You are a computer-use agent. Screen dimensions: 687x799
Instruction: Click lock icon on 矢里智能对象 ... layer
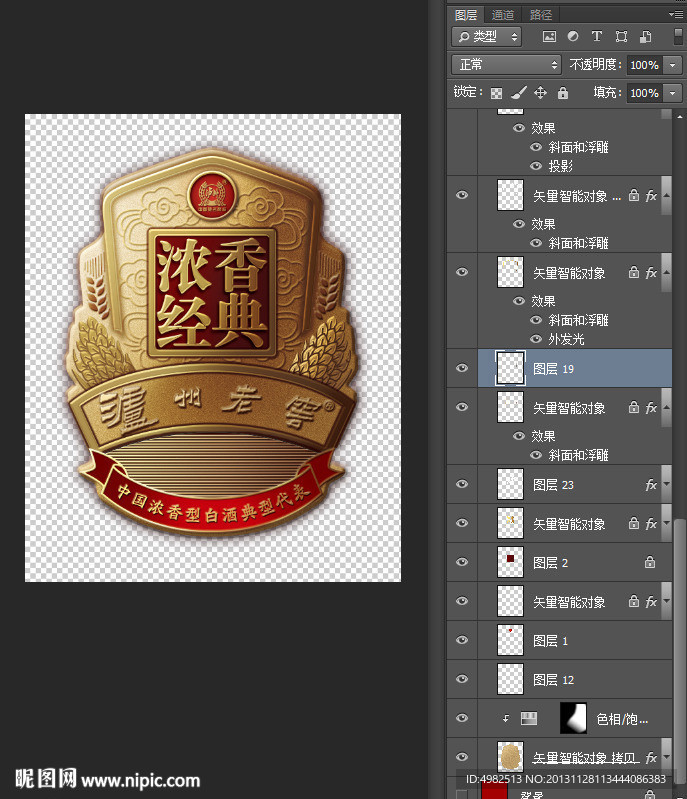tap(633, 195)
